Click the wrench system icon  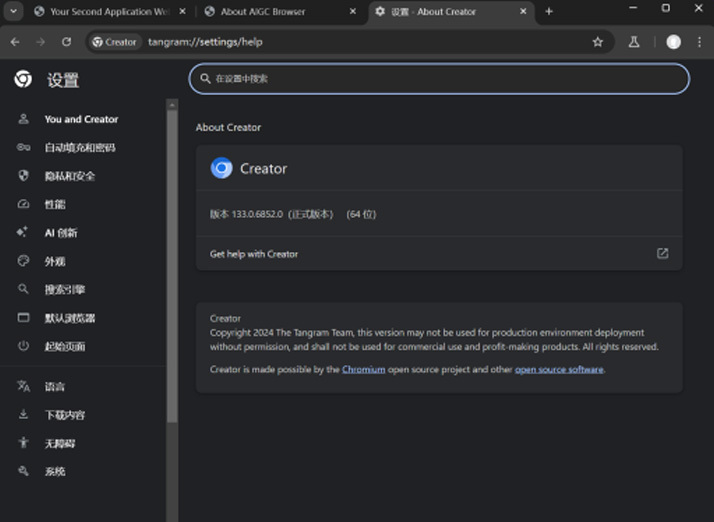point(23,471)
